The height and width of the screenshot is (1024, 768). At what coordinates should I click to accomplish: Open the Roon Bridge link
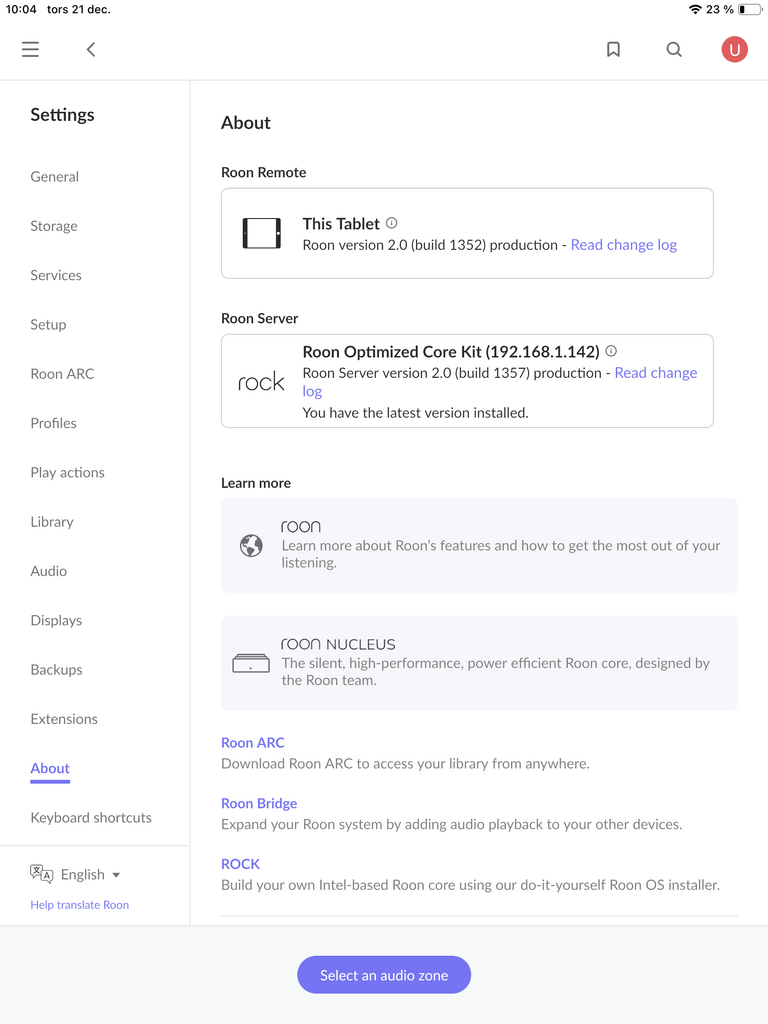tap(259, 803)
